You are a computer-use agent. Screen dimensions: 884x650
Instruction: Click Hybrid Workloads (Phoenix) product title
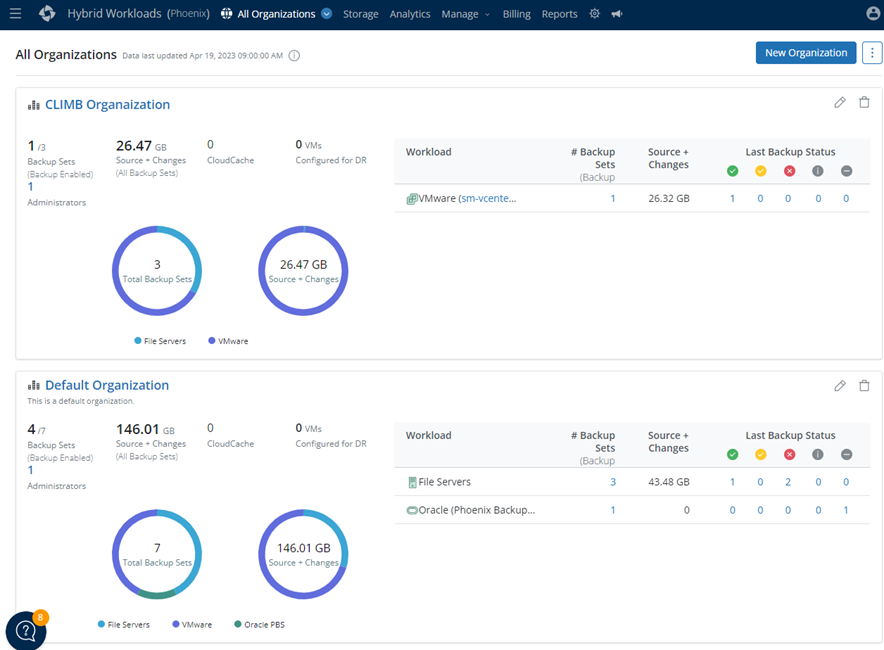(139, 14)
